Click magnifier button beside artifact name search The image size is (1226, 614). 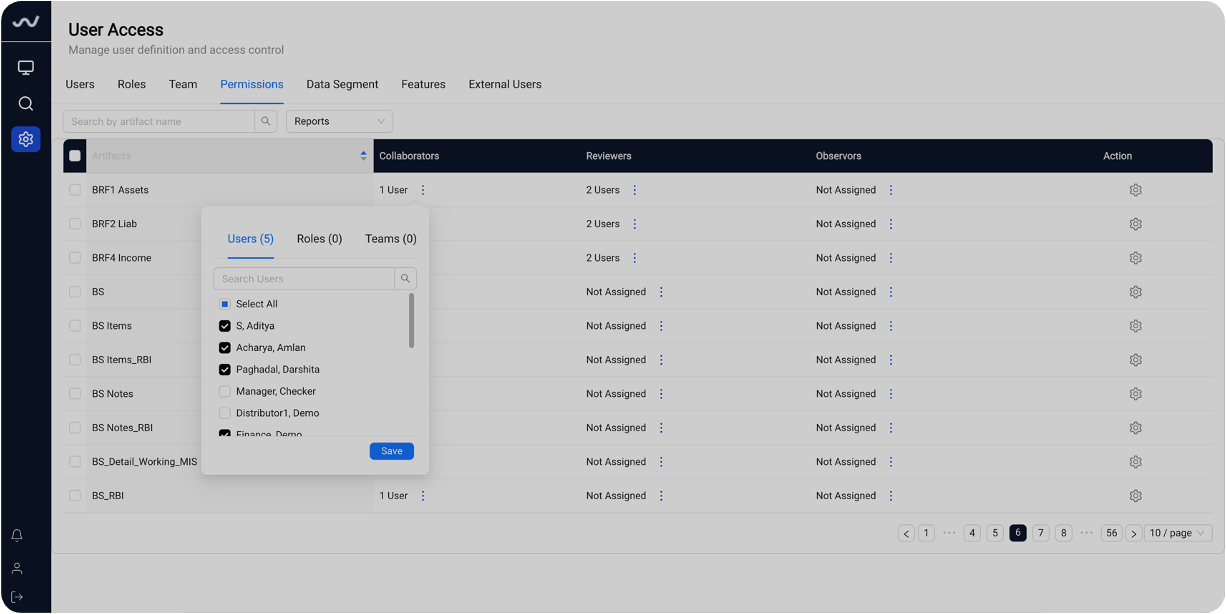click(x=266, y=121)
